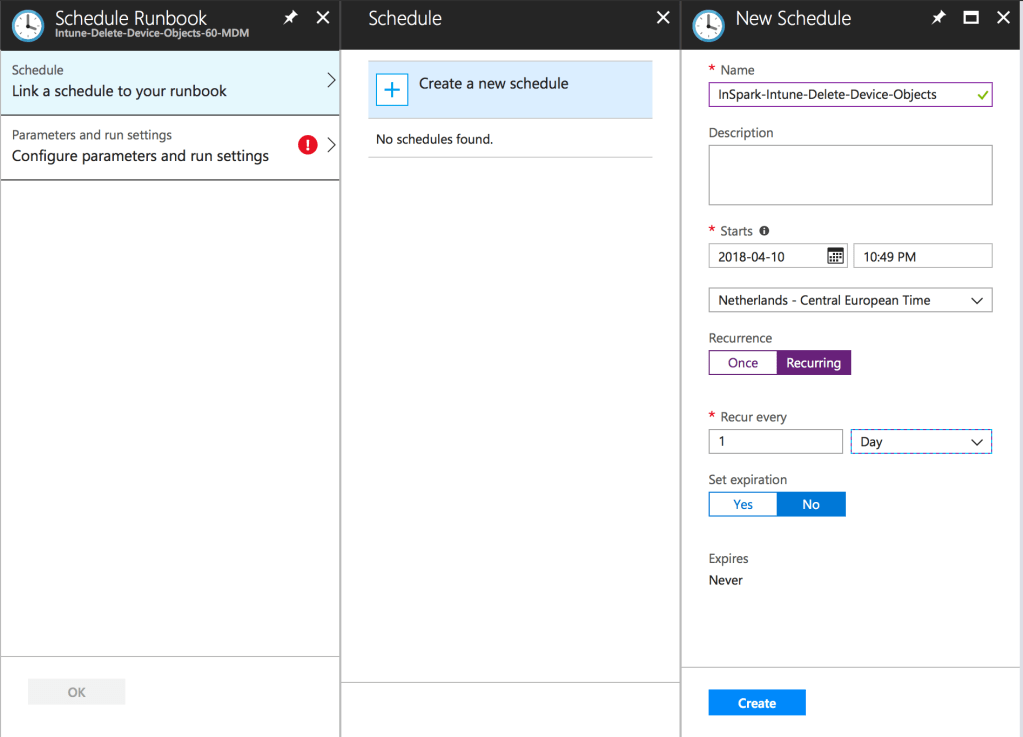The width and height of the screenshot is (1023, 737).
Task: Open Link a schedule to your runbook
Action: (x=170, y=81)
